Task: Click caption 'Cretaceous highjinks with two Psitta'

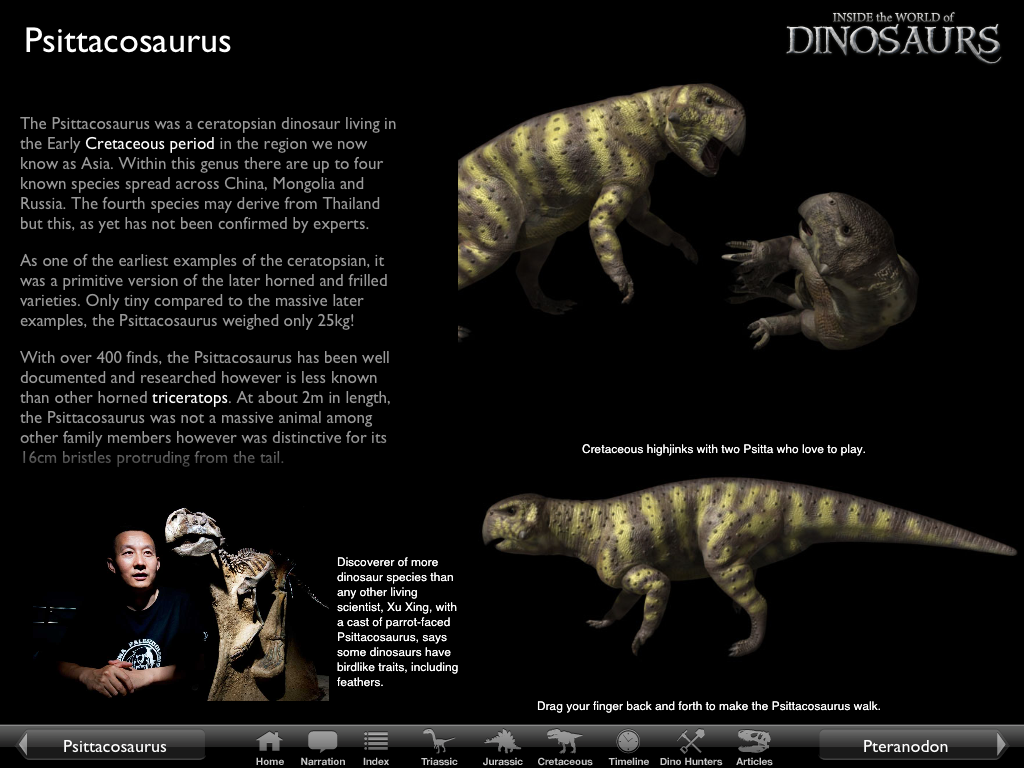Action: (724, 449)
